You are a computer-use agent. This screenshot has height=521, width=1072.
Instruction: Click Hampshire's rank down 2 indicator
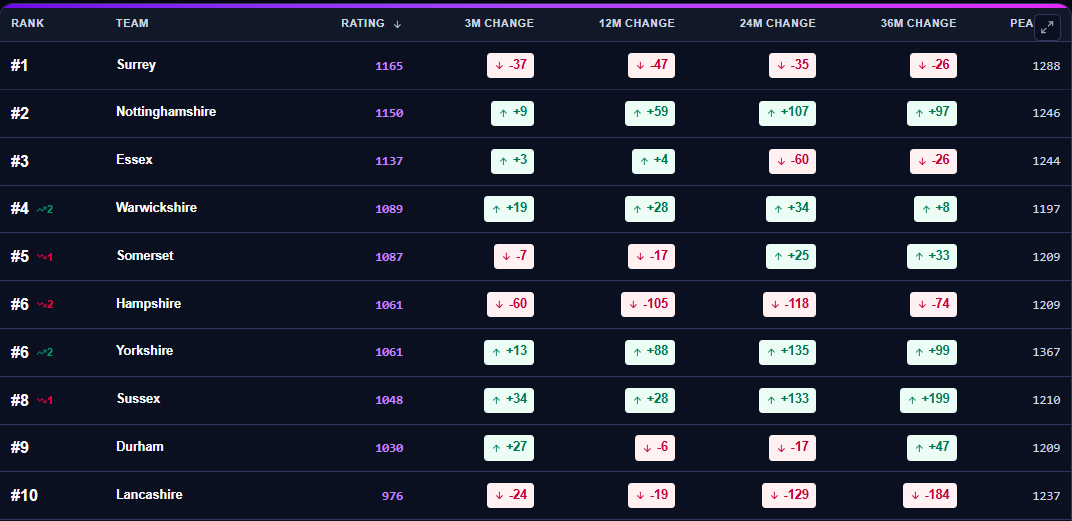point(44,305)
